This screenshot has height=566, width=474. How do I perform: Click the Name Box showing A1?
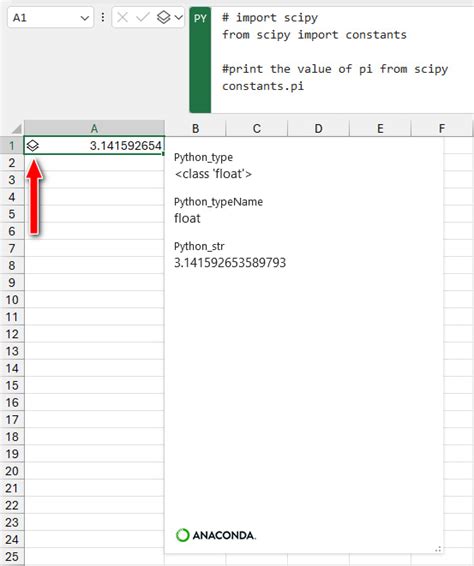pos(51,17)
